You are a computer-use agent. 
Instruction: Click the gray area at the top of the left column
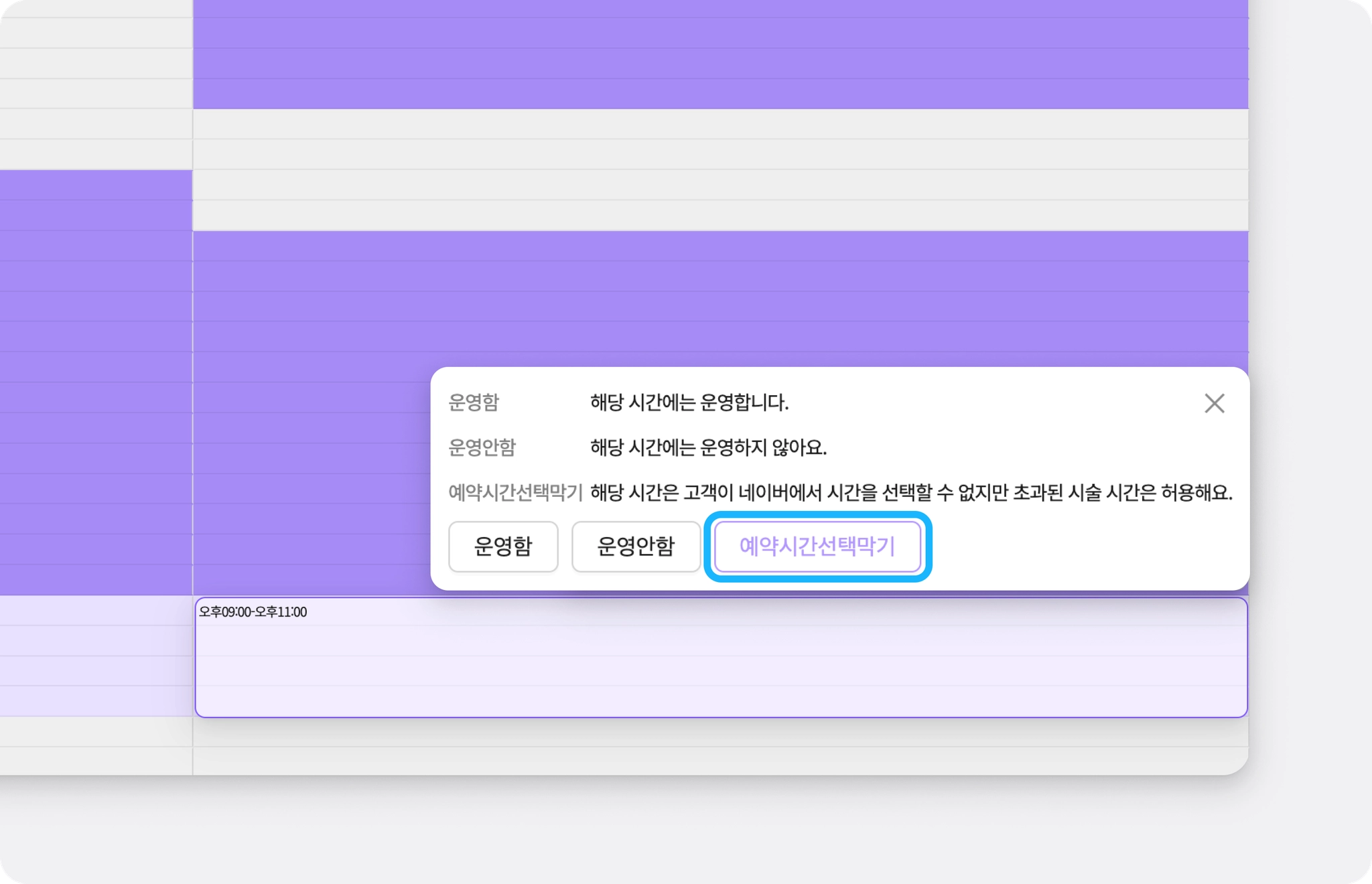point(96,84)
